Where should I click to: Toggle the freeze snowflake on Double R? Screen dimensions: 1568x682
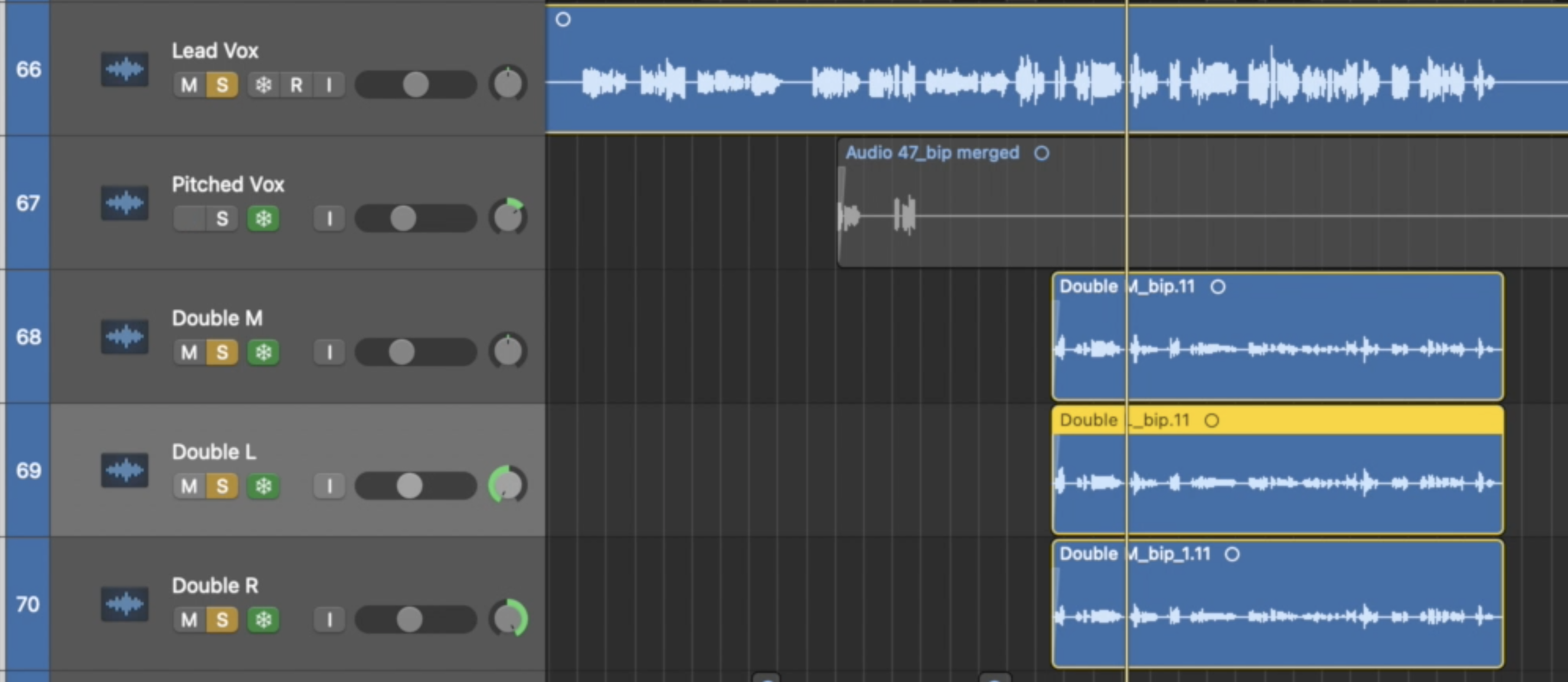coord(263,620)
